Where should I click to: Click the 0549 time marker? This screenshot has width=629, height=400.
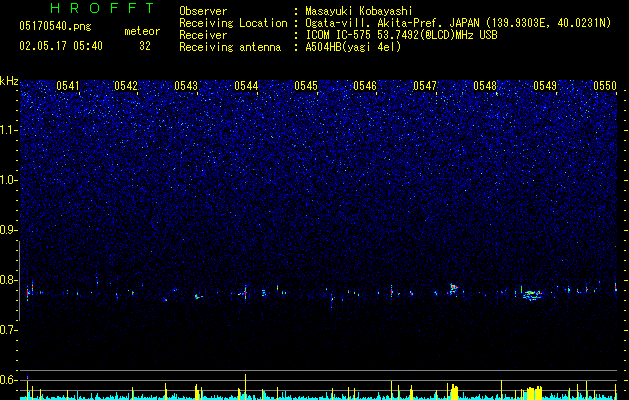tap(545, 86)
